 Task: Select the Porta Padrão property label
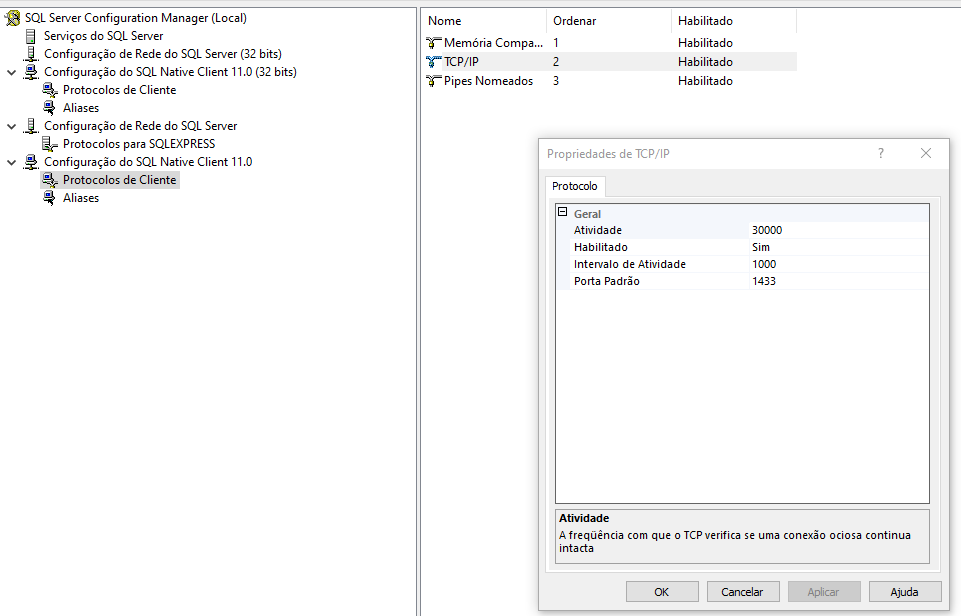607,282
